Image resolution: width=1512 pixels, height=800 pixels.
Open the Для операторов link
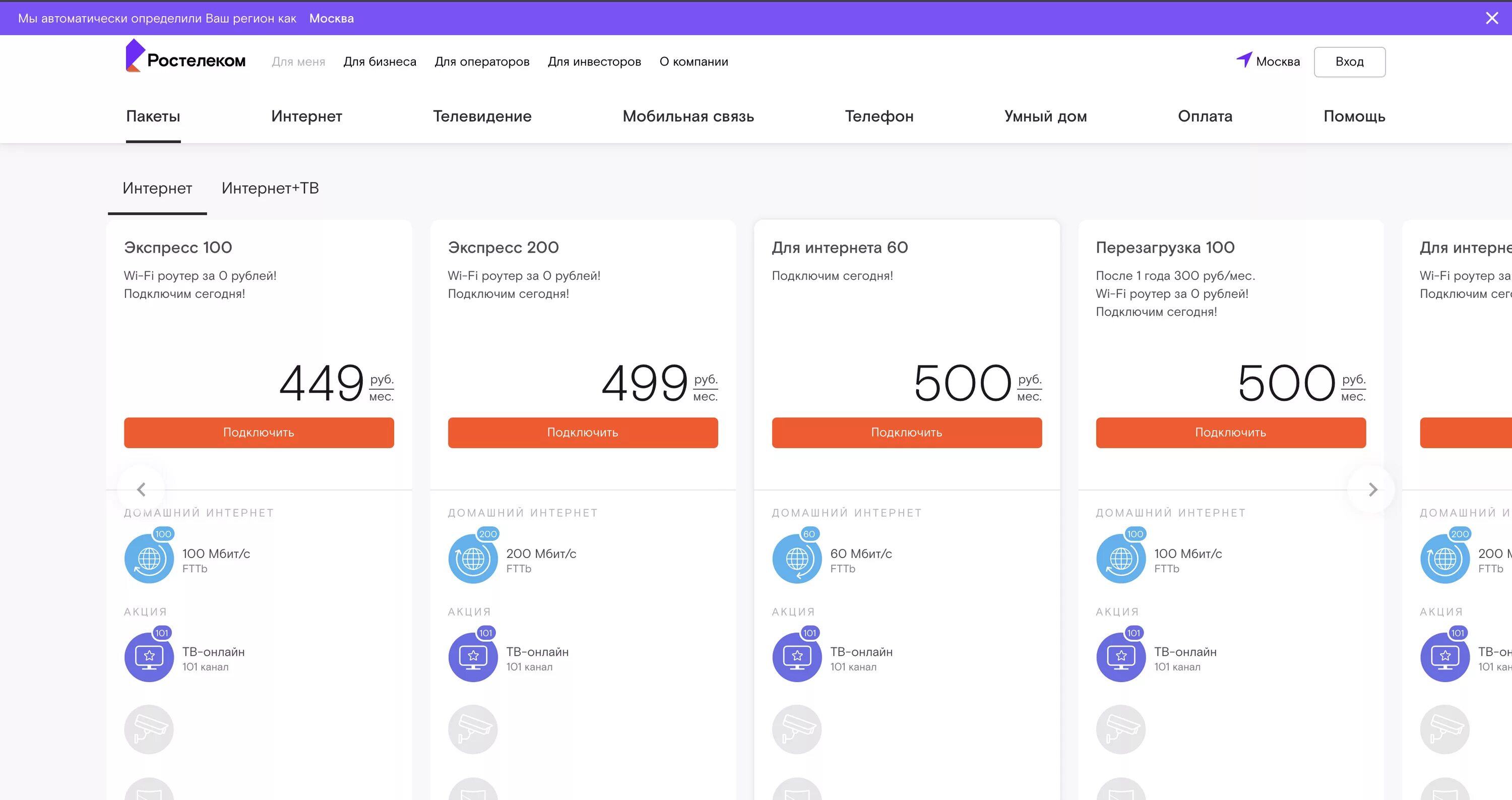[x=482, y=61]
